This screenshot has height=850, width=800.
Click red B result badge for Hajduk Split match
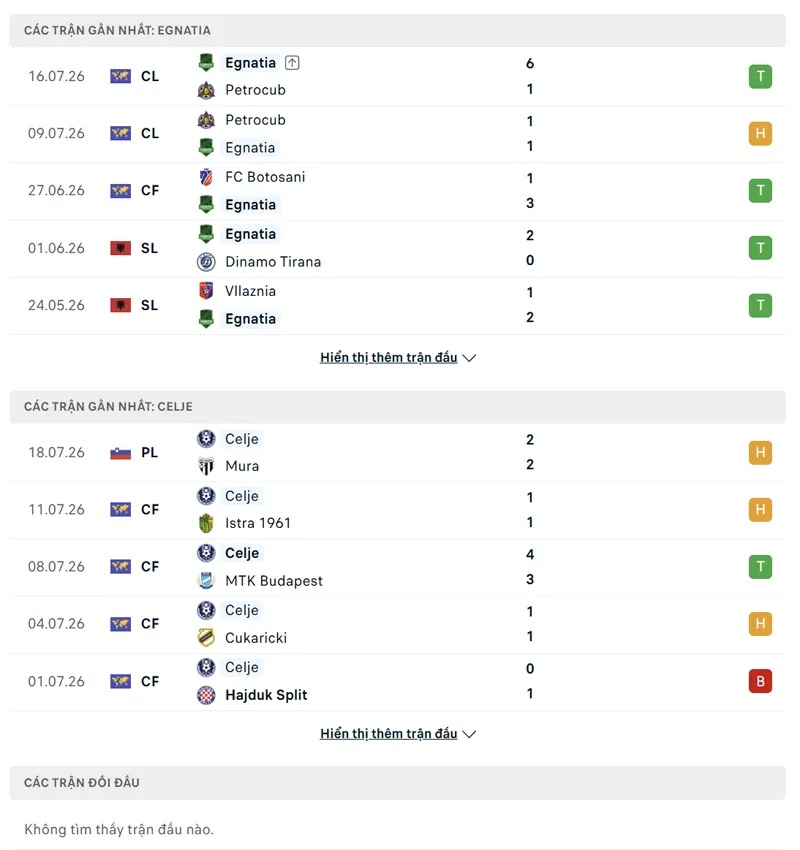pos(760,681)
